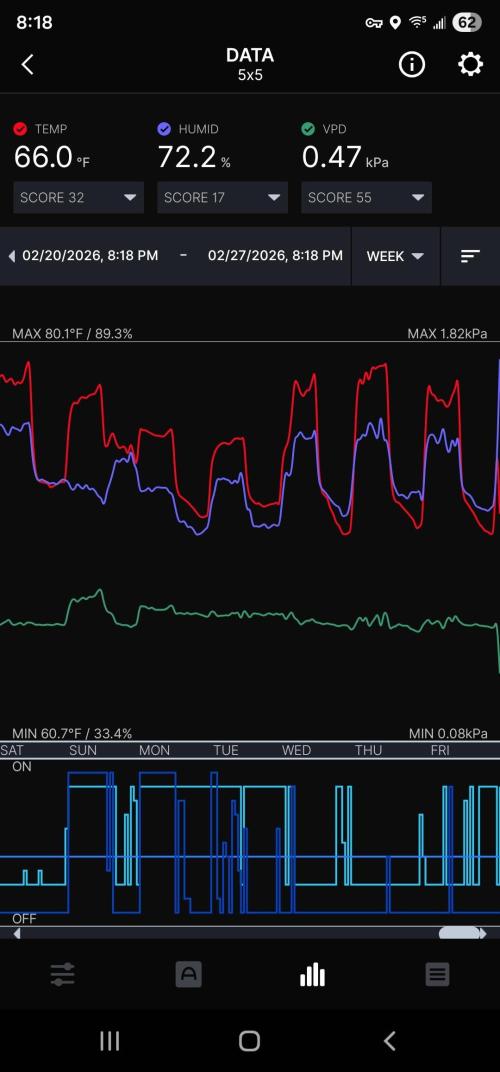Viewport: 500px width, 1072px height.
Task: Tap the location status icon
Action: pos(395,23)
